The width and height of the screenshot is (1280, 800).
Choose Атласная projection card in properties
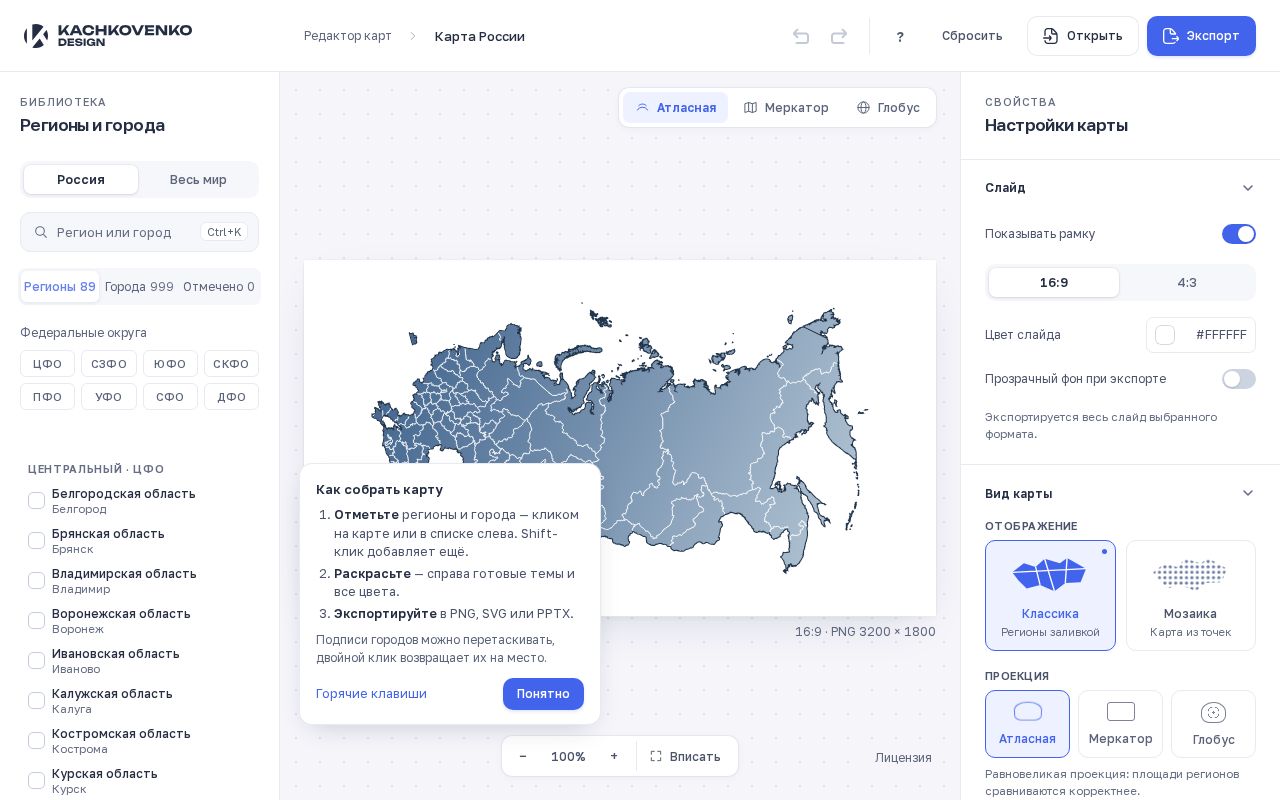[1027, 724]
